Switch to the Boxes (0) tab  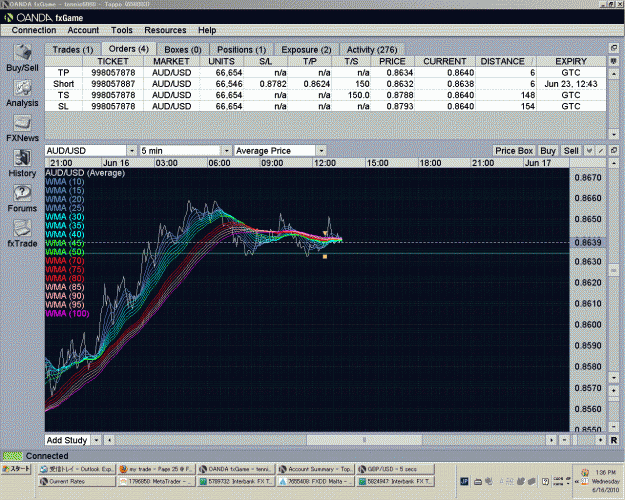(183, 50)
